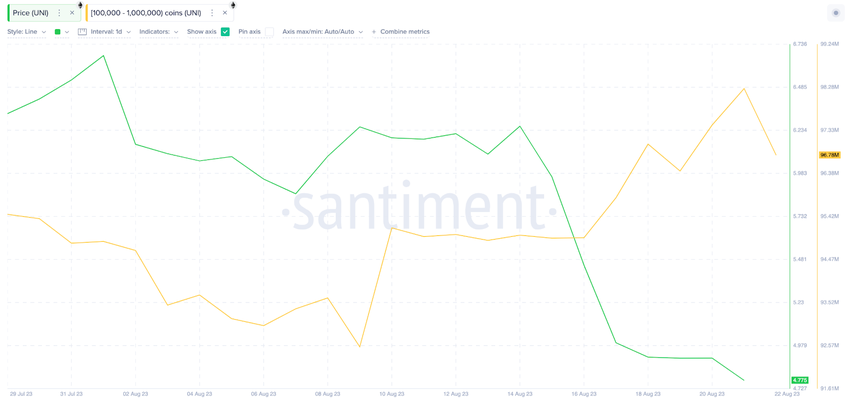
Task: Click the 96.78M current holdings label
Action: [830, 155]
